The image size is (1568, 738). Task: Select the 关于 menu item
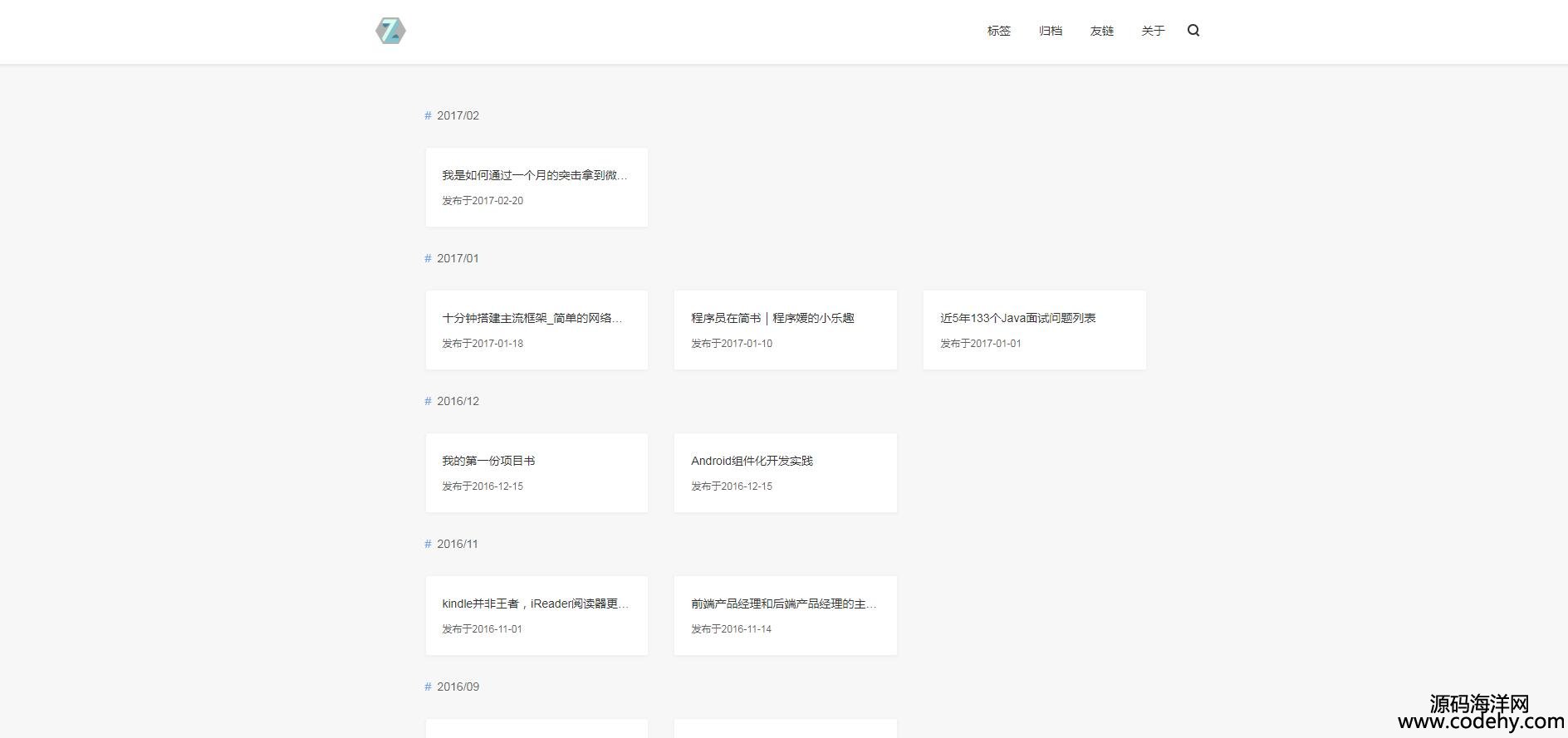tap(1154, 31)
